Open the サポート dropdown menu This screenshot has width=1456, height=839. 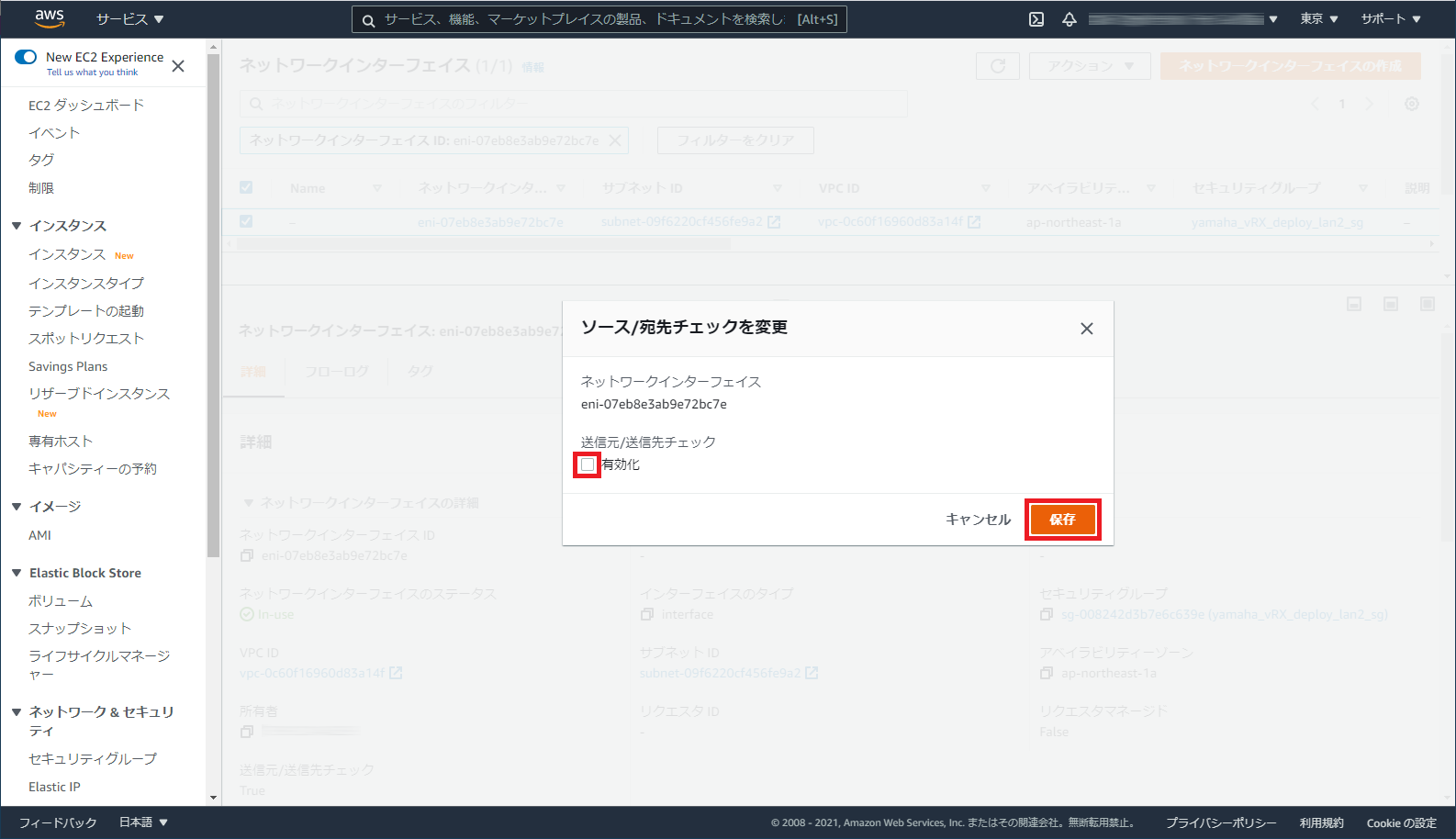pos(1391,19)
